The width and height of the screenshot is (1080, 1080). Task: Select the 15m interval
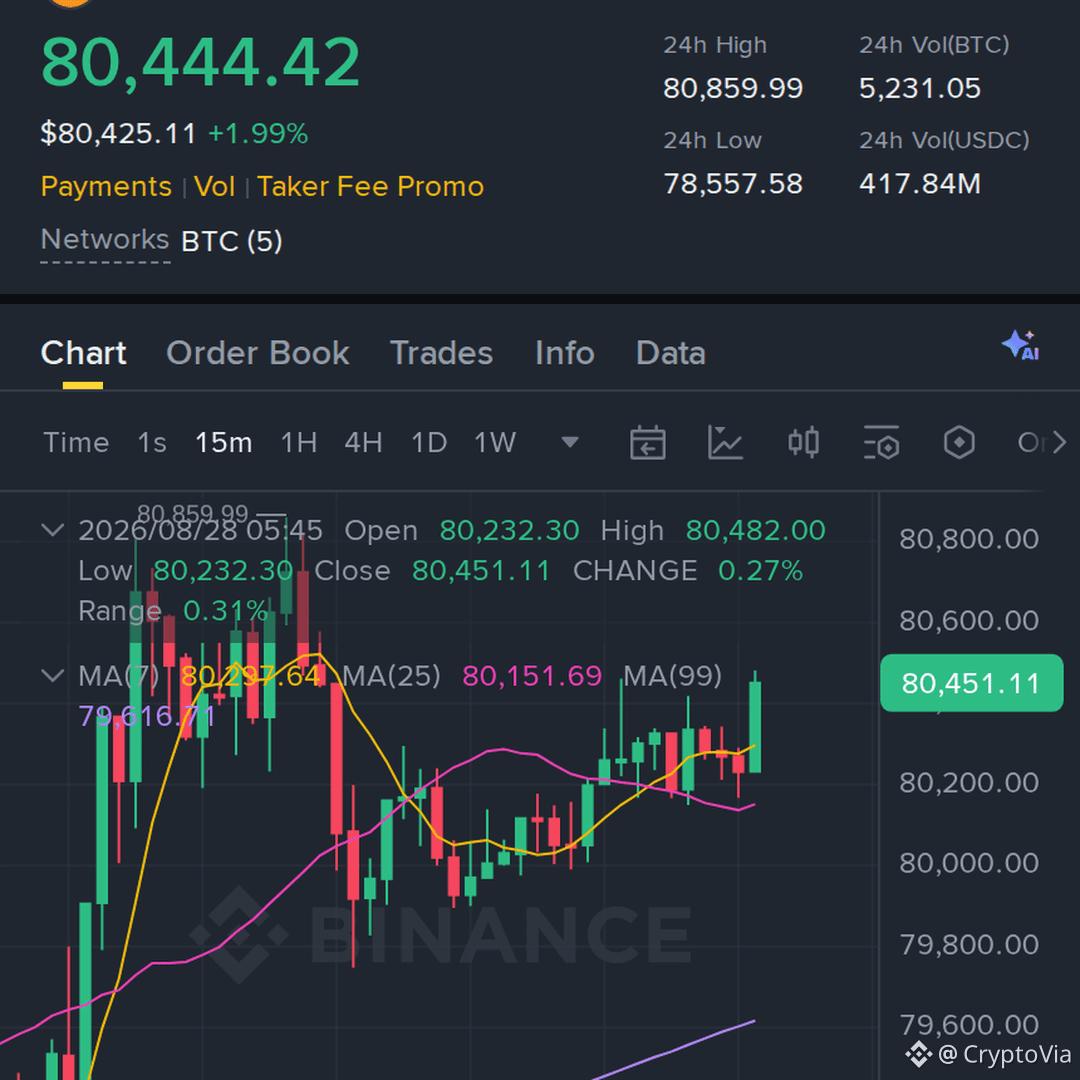224,442
